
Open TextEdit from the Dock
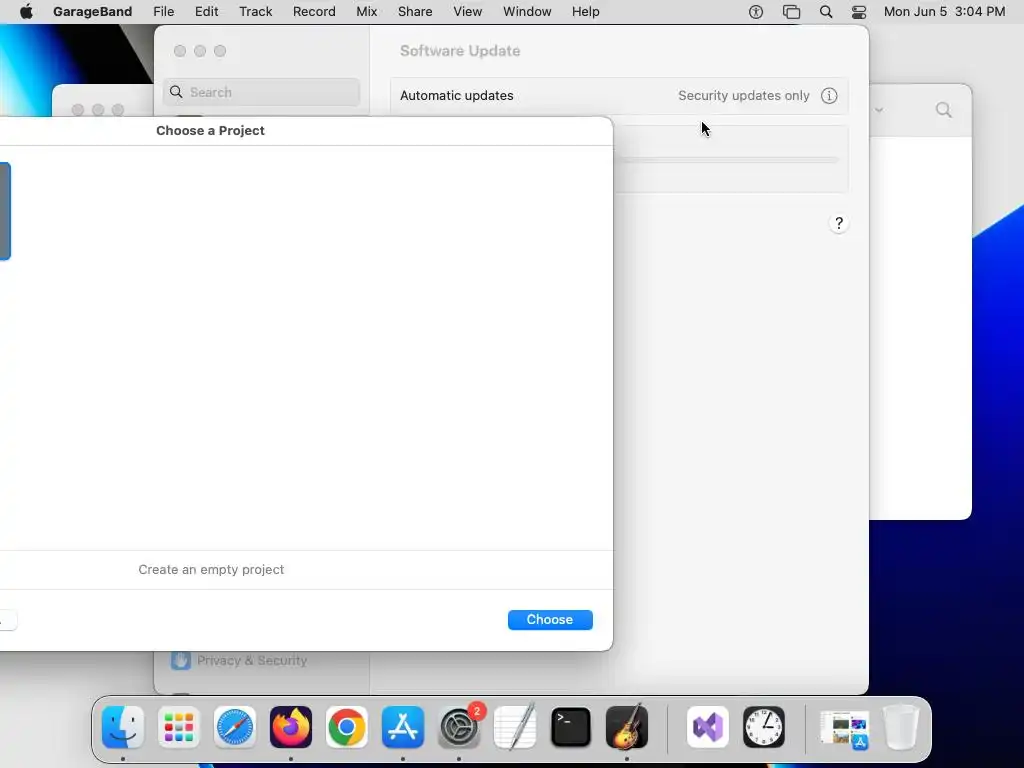pyautogui.click(x=515, y=727)
